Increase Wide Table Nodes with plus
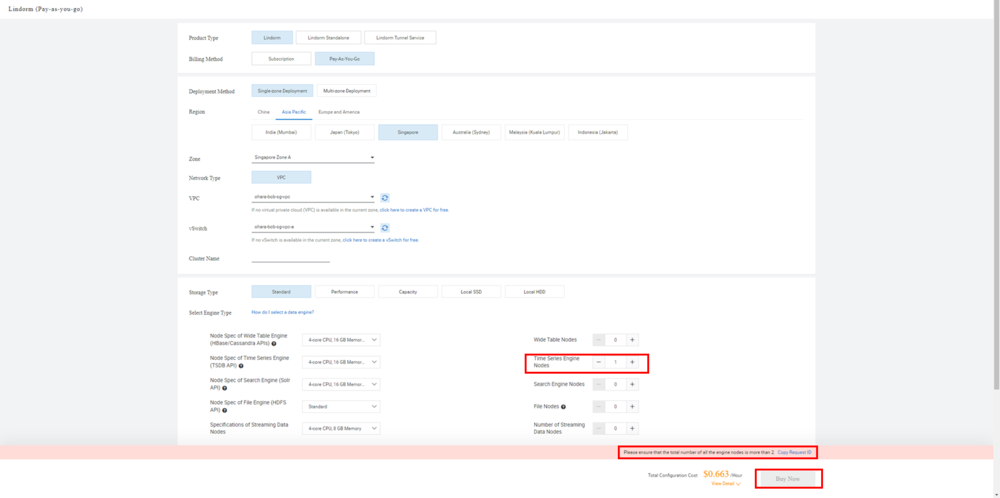The image size is (1000, 498). (632, 340)
